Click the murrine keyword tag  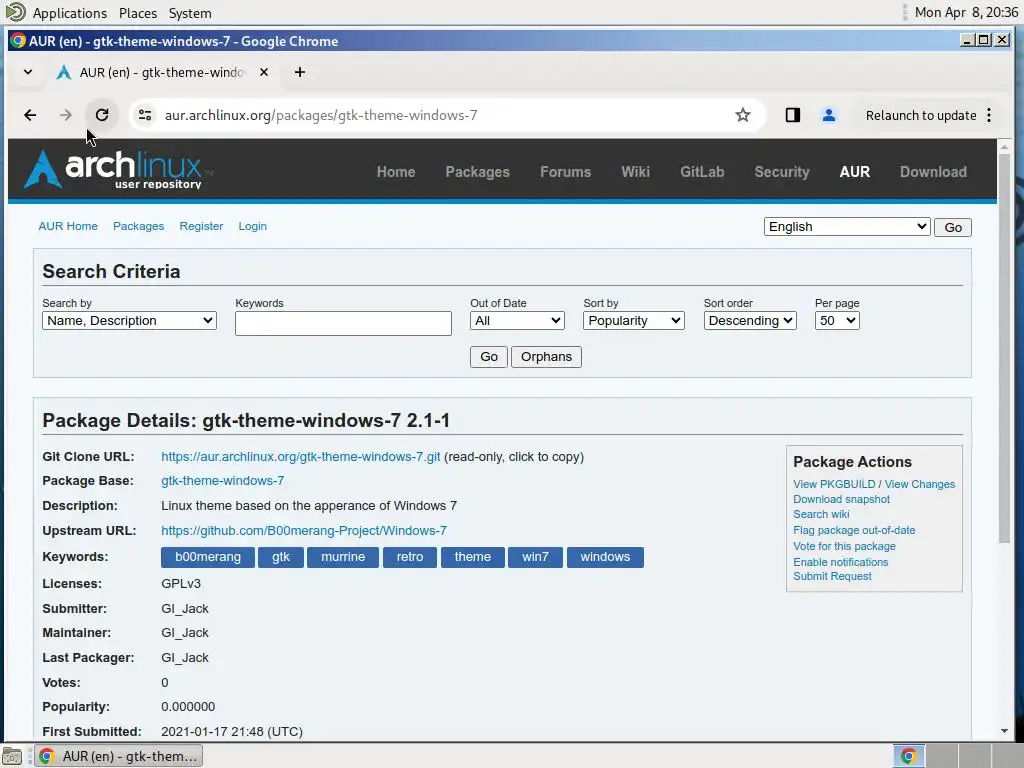343,557
